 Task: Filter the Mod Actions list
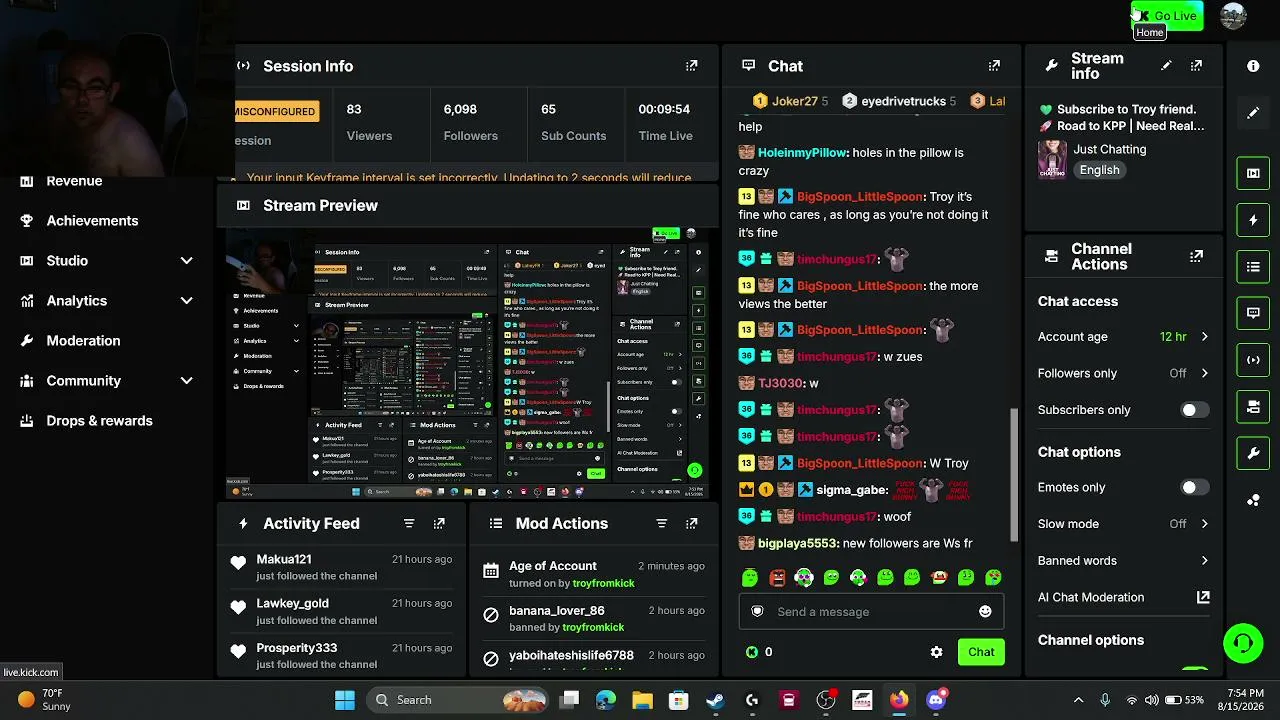tap(661, 523)
